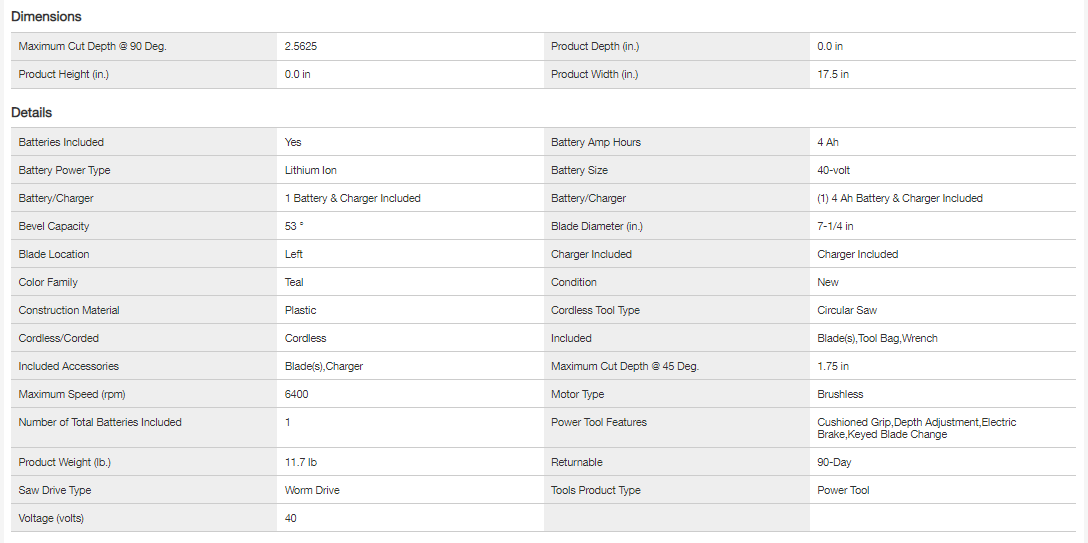This screenshot has width=1088, height=543.
Task: Select the Worm Drive saw type value
Action: [313, 490]
